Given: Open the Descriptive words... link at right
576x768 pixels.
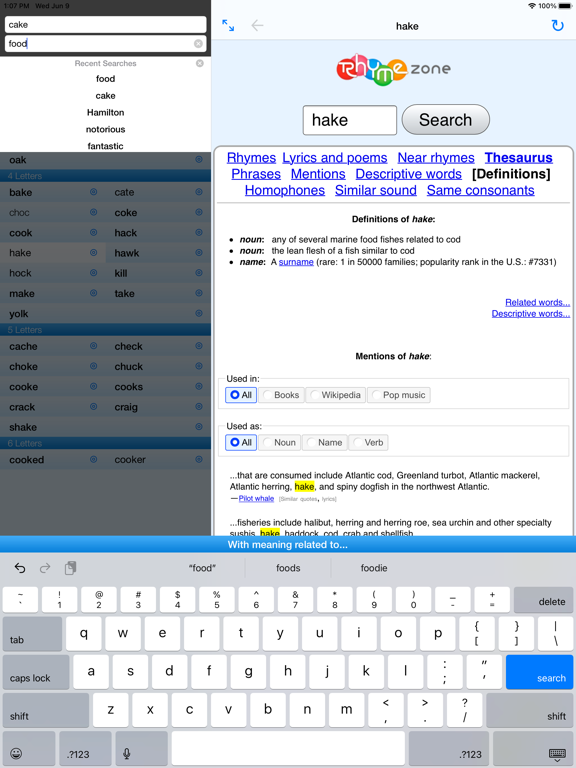Looking at the screenshot, I should [530, 313].
